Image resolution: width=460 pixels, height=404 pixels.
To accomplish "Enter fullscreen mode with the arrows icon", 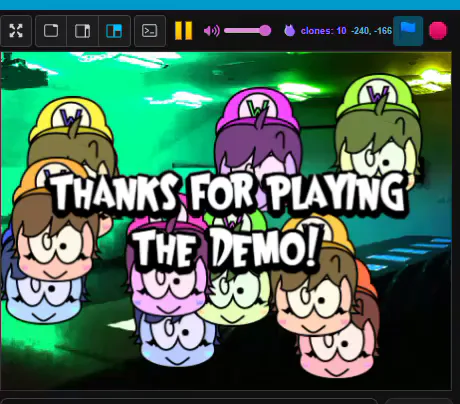I will point(16,31).
